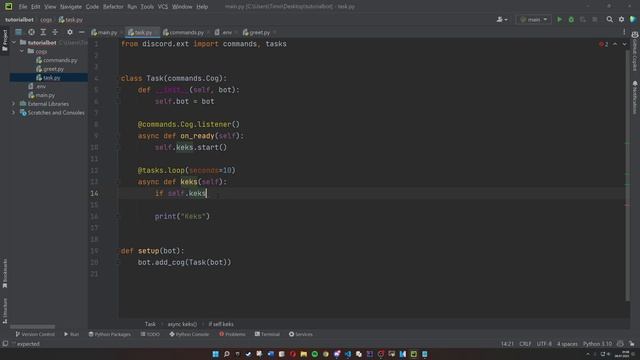
Task: Go to previous highlighted error arrow
Action: (615, 44)
